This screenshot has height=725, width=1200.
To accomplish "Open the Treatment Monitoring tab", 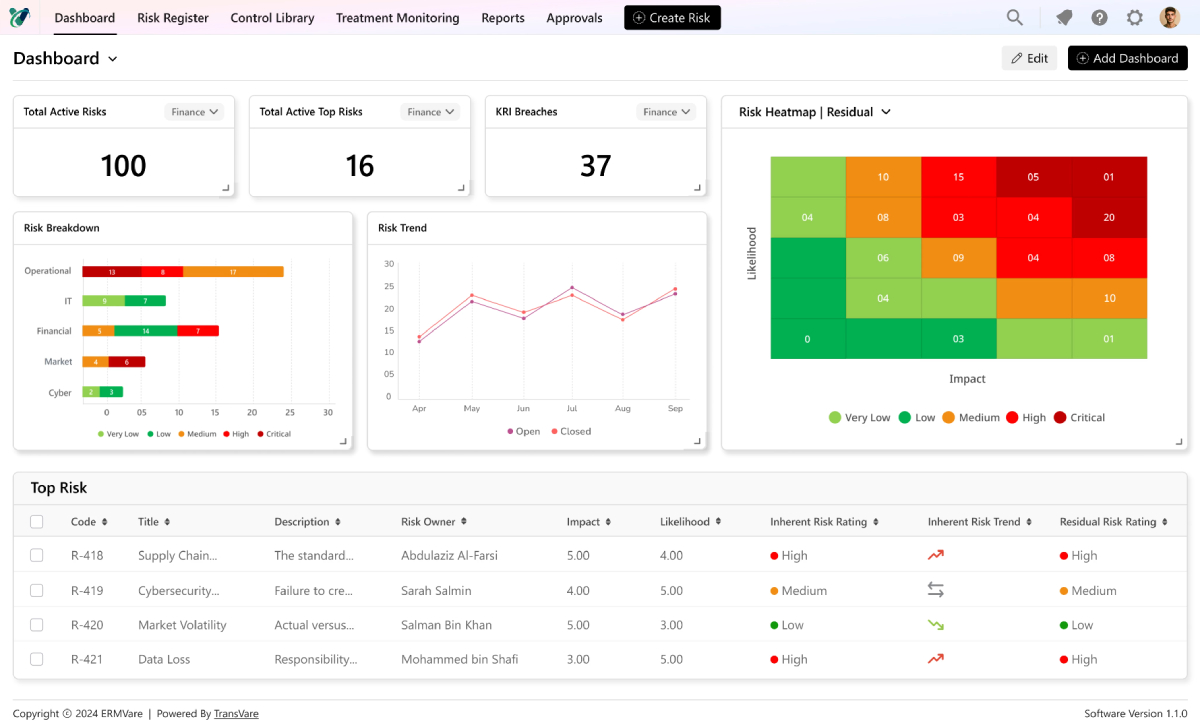I will click(397, 17).
